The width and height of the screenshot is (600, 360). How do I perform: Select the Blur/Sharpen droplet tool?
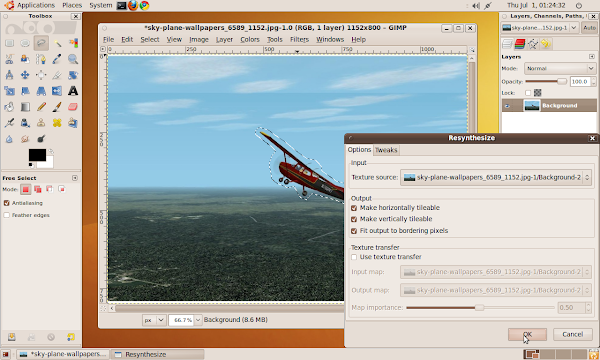click(9, 139)
